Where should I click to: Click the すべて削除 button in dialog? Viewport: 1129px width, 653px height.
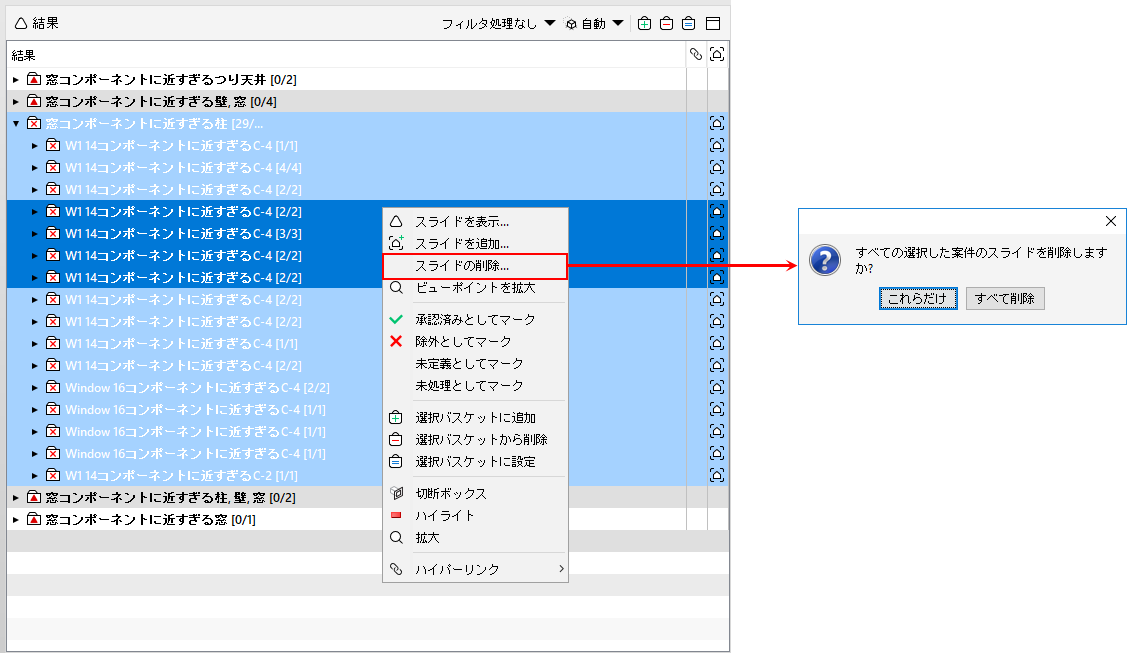pyautogui.click(x=1005, y=298)
